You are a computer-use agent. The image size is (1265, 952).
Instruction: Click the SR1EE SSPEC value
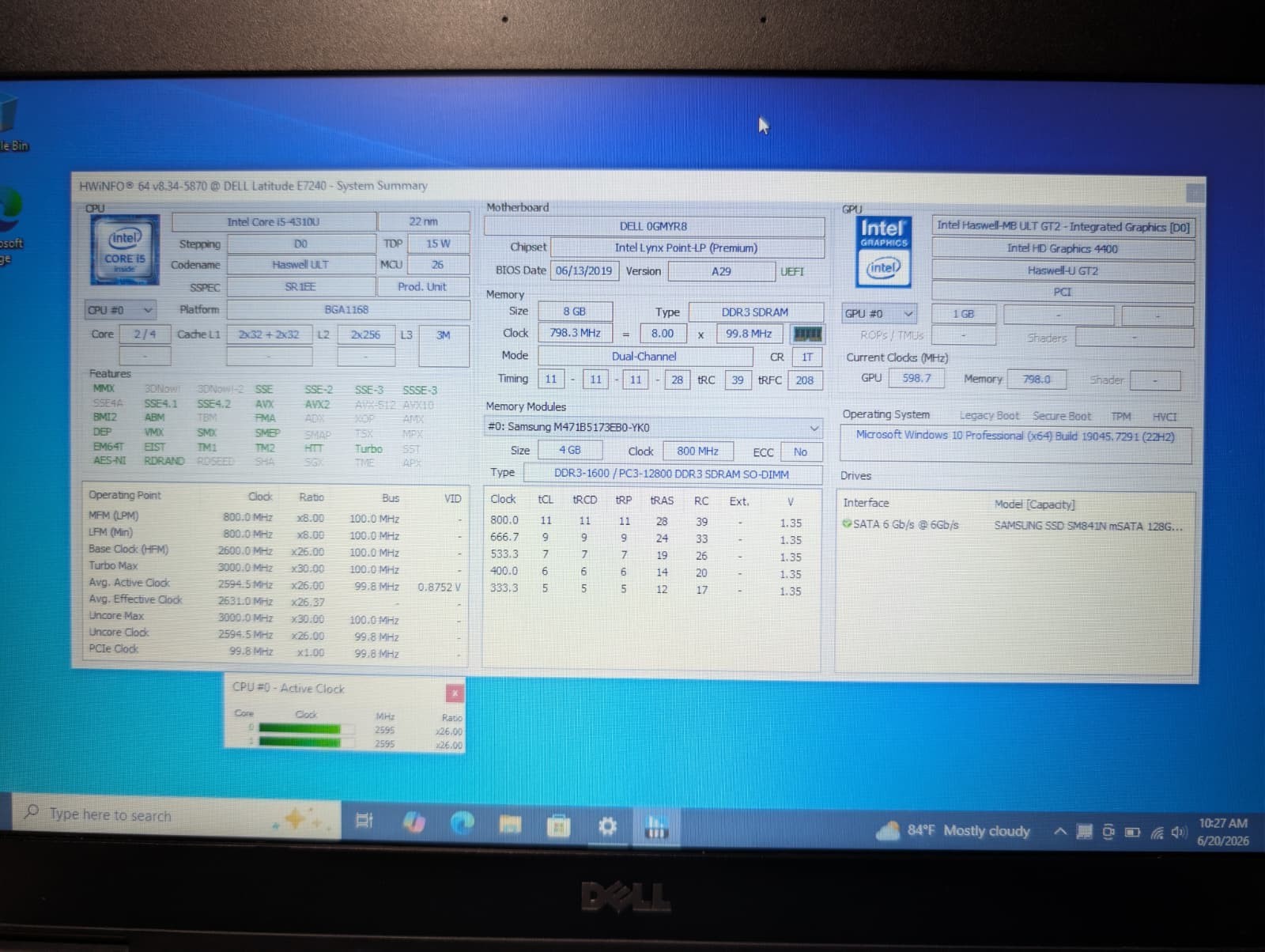(300, 287)
